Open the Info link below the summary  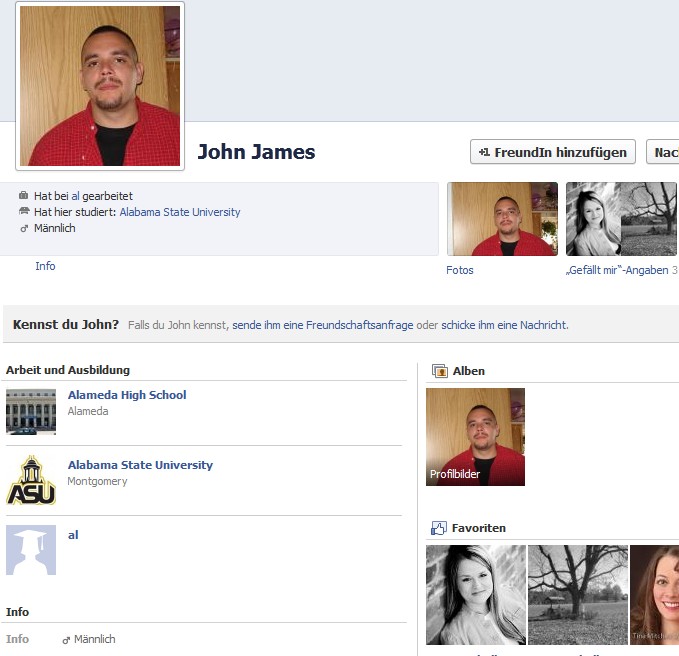[x=45, y=266]
